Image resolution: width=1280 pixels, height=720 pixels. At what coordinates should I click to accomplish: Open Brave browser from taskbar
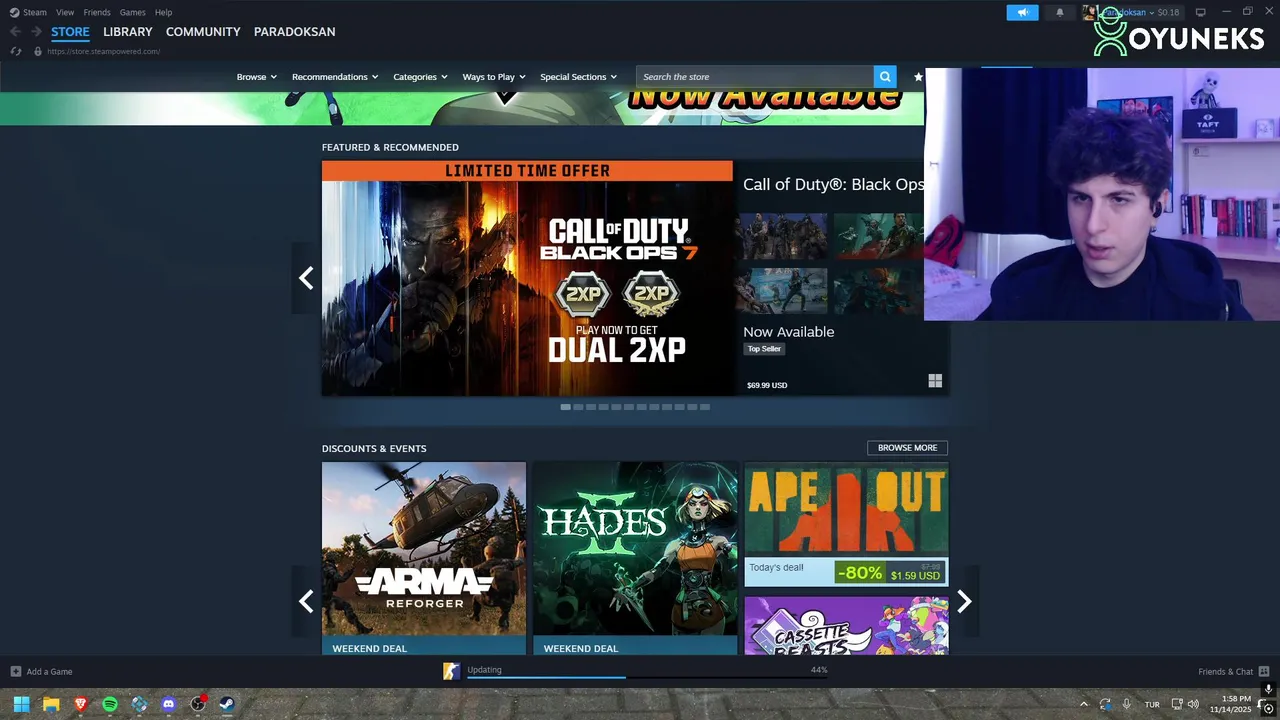click(x=81, y=704)
